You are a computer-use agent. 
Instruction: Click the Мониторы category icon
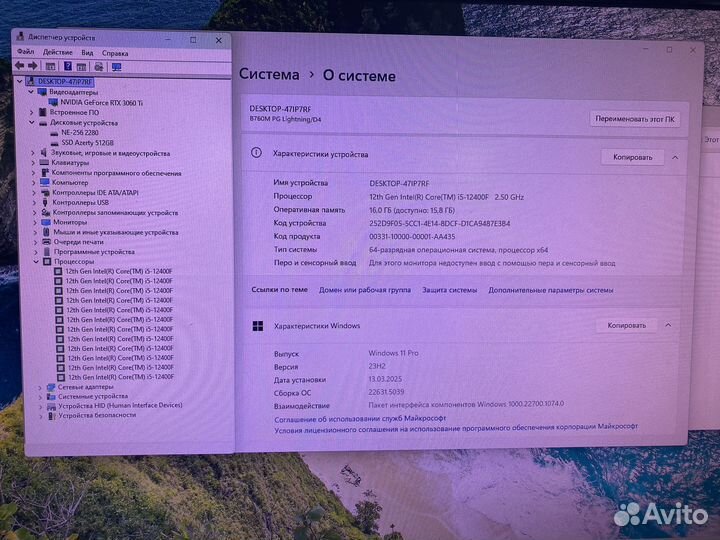pos(45,222)
